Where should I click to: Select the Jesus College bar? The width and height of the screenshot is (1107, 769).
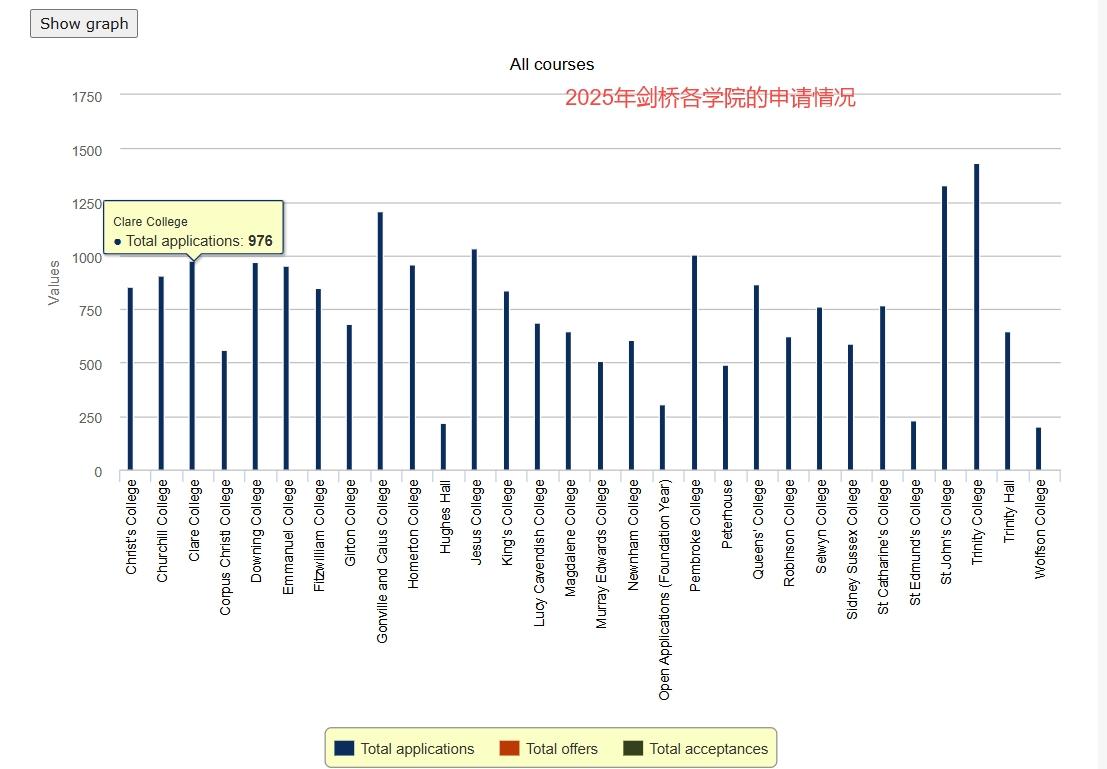click(474, 359)
